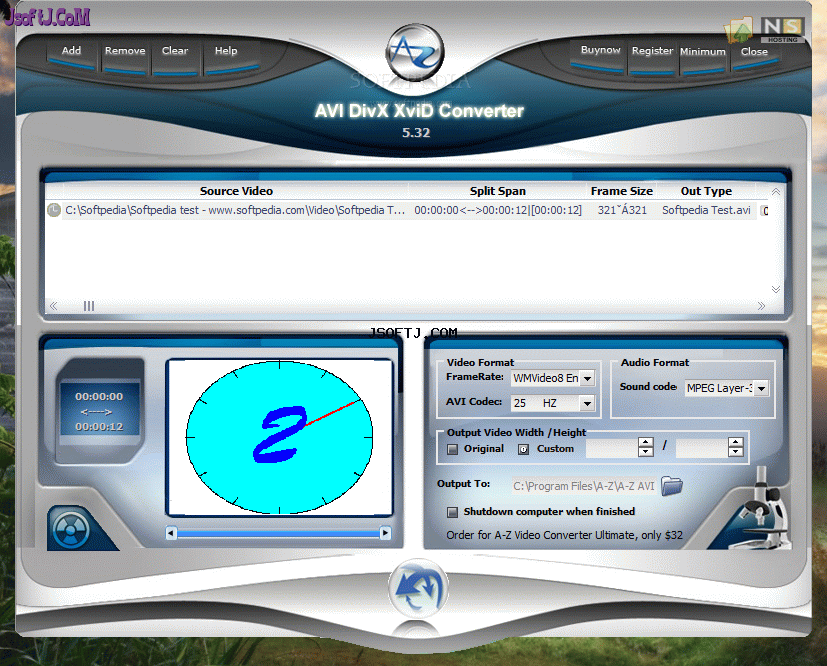The height and width of the screenshot is (666, 827).
Task: Click the Add button
Action: [71, 51]
